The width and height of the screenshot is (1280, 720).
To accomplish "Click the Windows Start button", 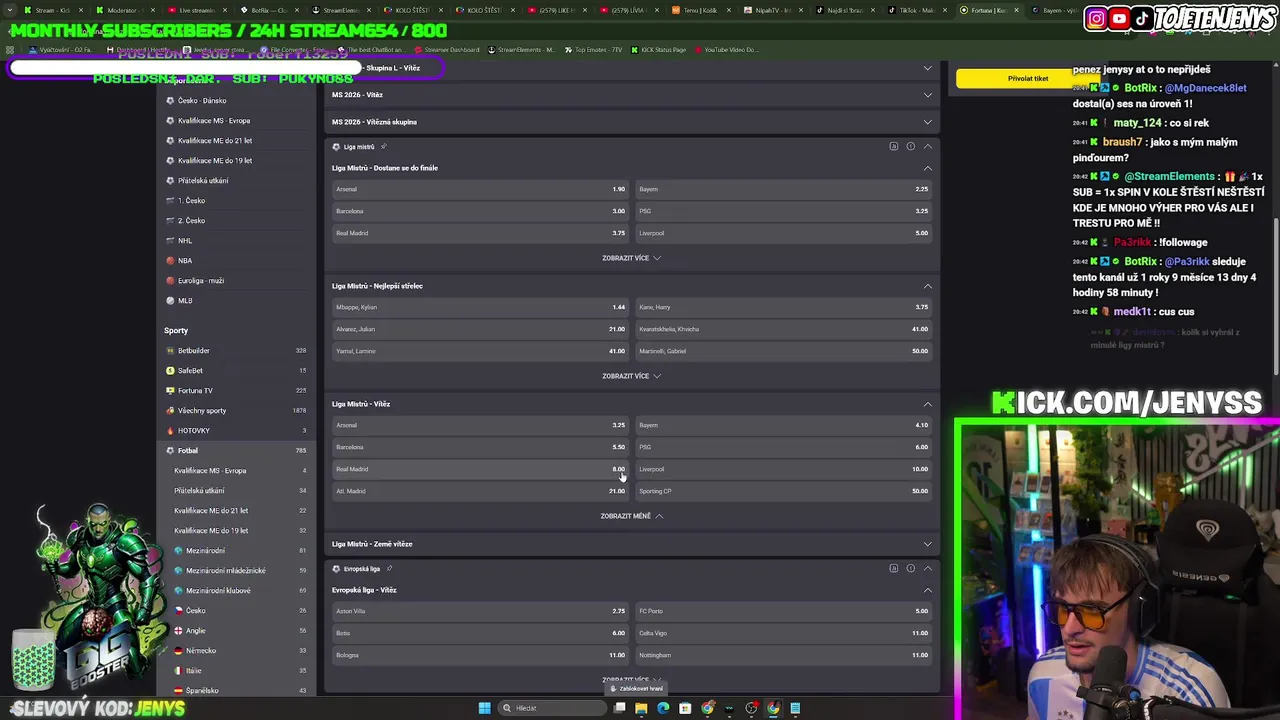I will click(485, 708).
